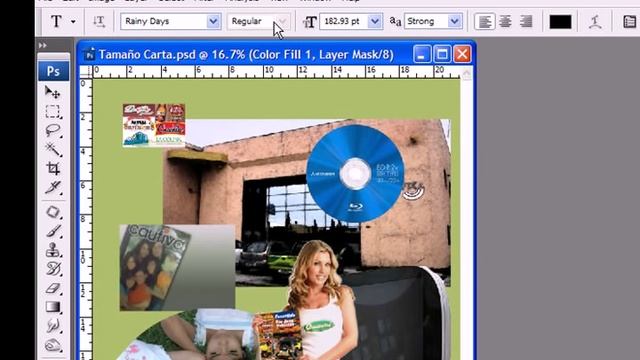Select the Move tool

point(53,92)
